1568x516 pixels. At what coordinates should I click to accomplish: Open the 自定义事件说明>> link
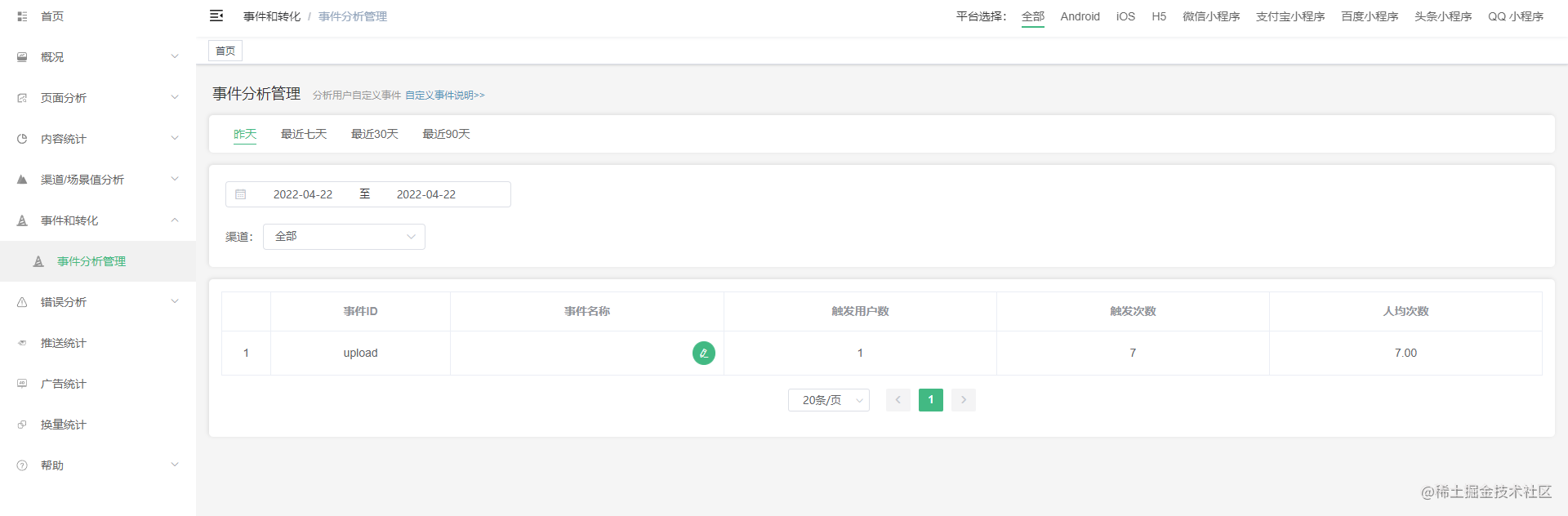[445, 96]
